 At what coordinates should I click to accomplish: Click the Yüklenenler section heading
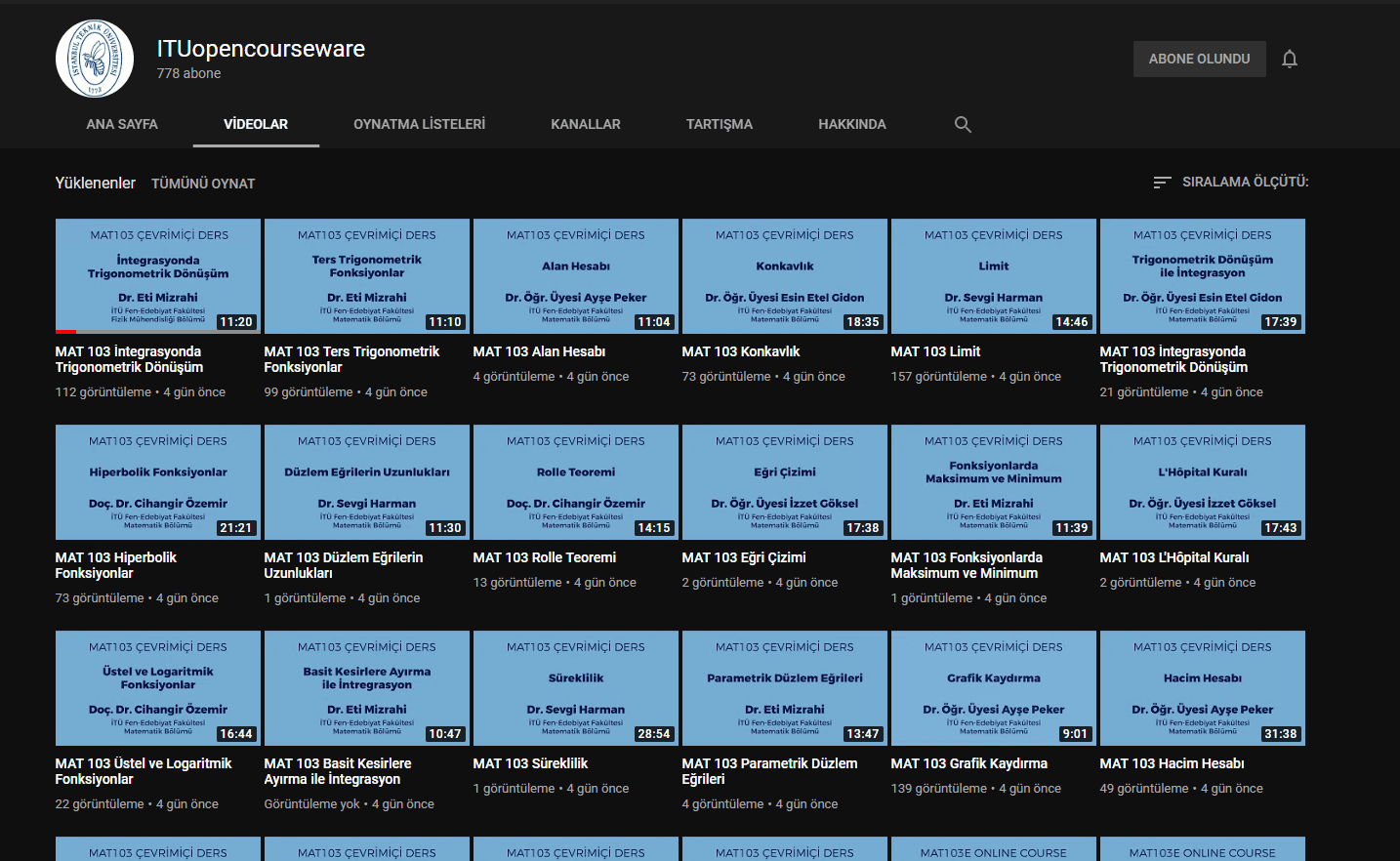pyautogui.click(x=95, y=183)
